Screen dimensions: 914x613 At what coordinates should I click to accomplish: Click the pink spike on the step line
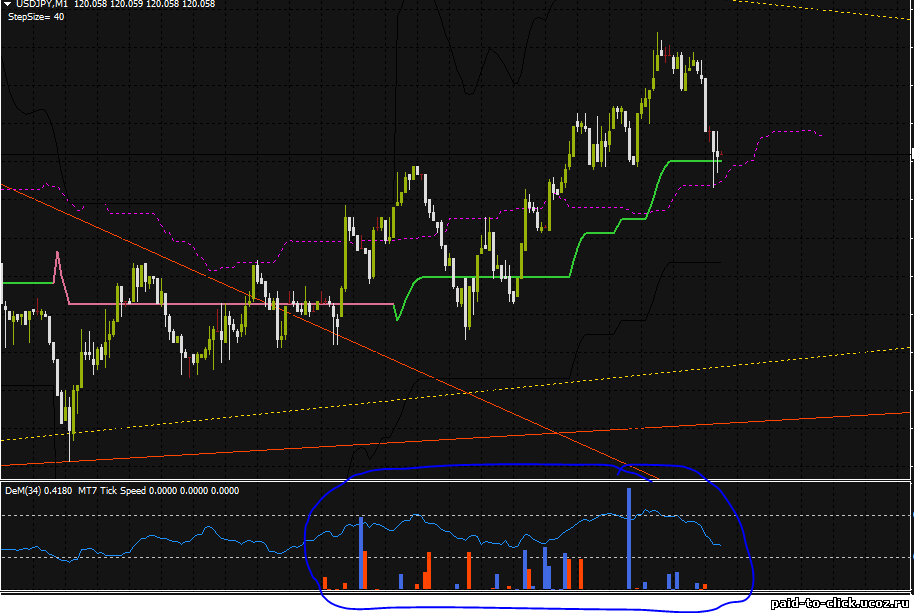[58, 258]
